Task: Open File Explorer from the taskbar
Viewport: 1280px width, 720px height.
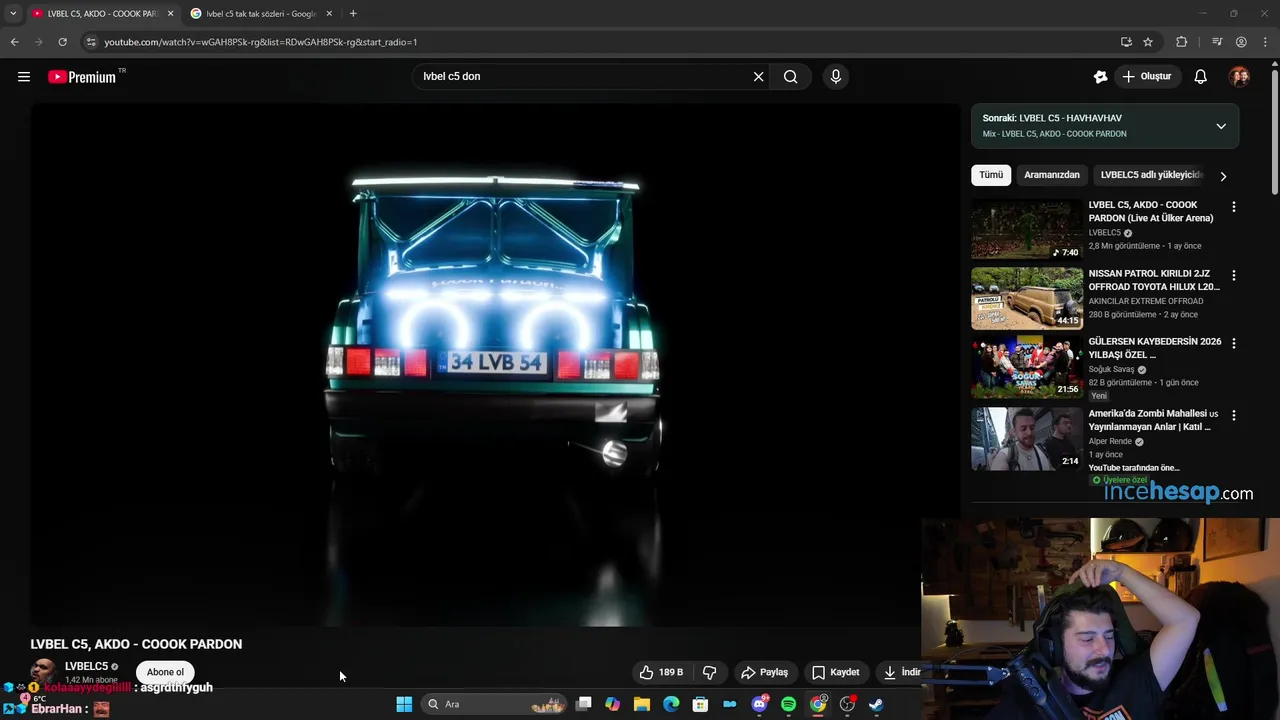Action: pyautogui.click(x=642, y=704)
